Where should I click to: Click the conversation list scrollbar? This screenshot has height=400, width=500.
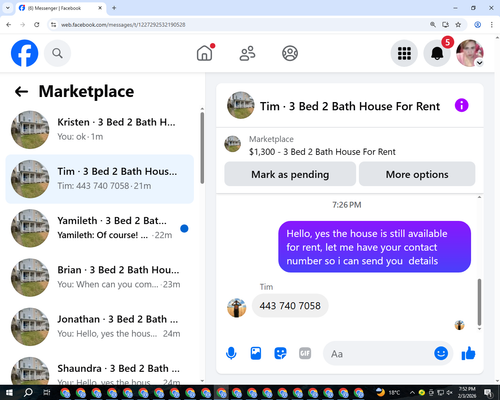click(x=202, y=148)
